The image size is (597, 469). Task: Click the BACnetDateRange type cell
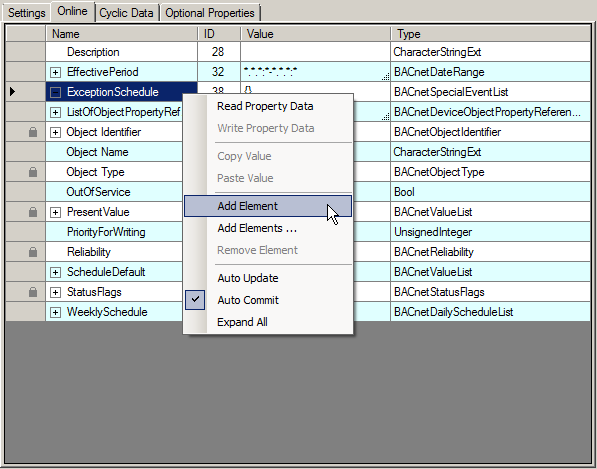[x=490, y=72]
